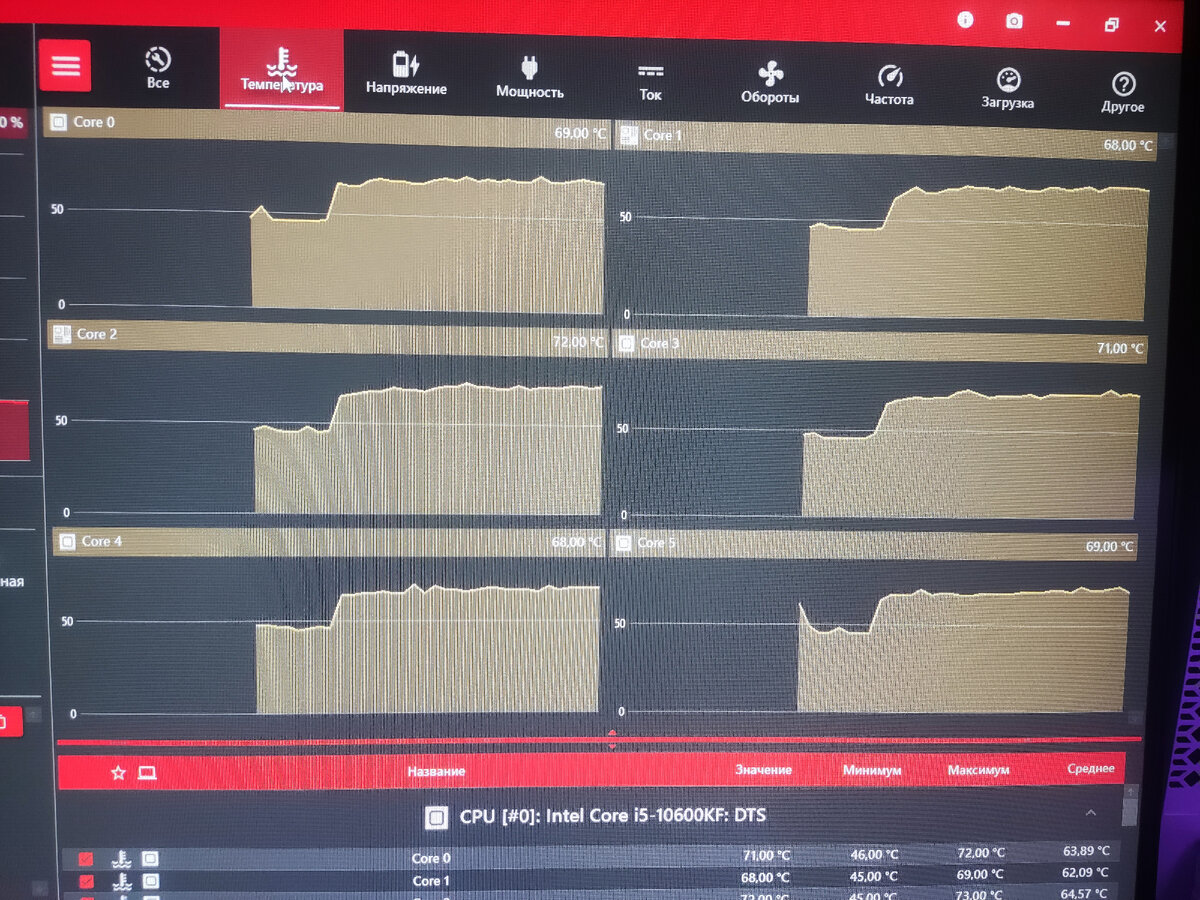
Task: Sort by the Максимум column header
Action: (979, 770)
